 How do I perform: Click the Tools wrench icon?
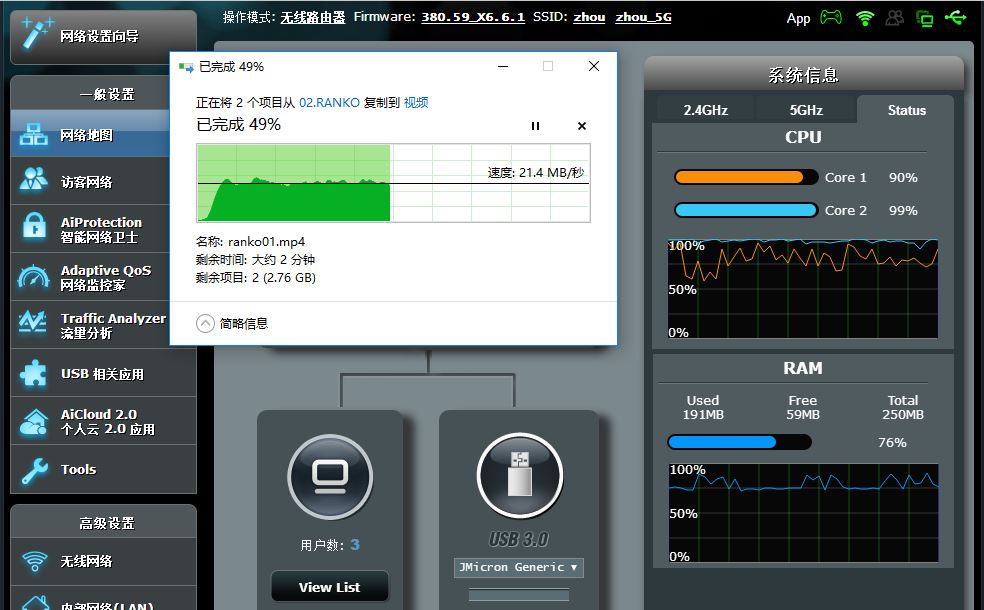pyautogui.click(x=34, y=470)
